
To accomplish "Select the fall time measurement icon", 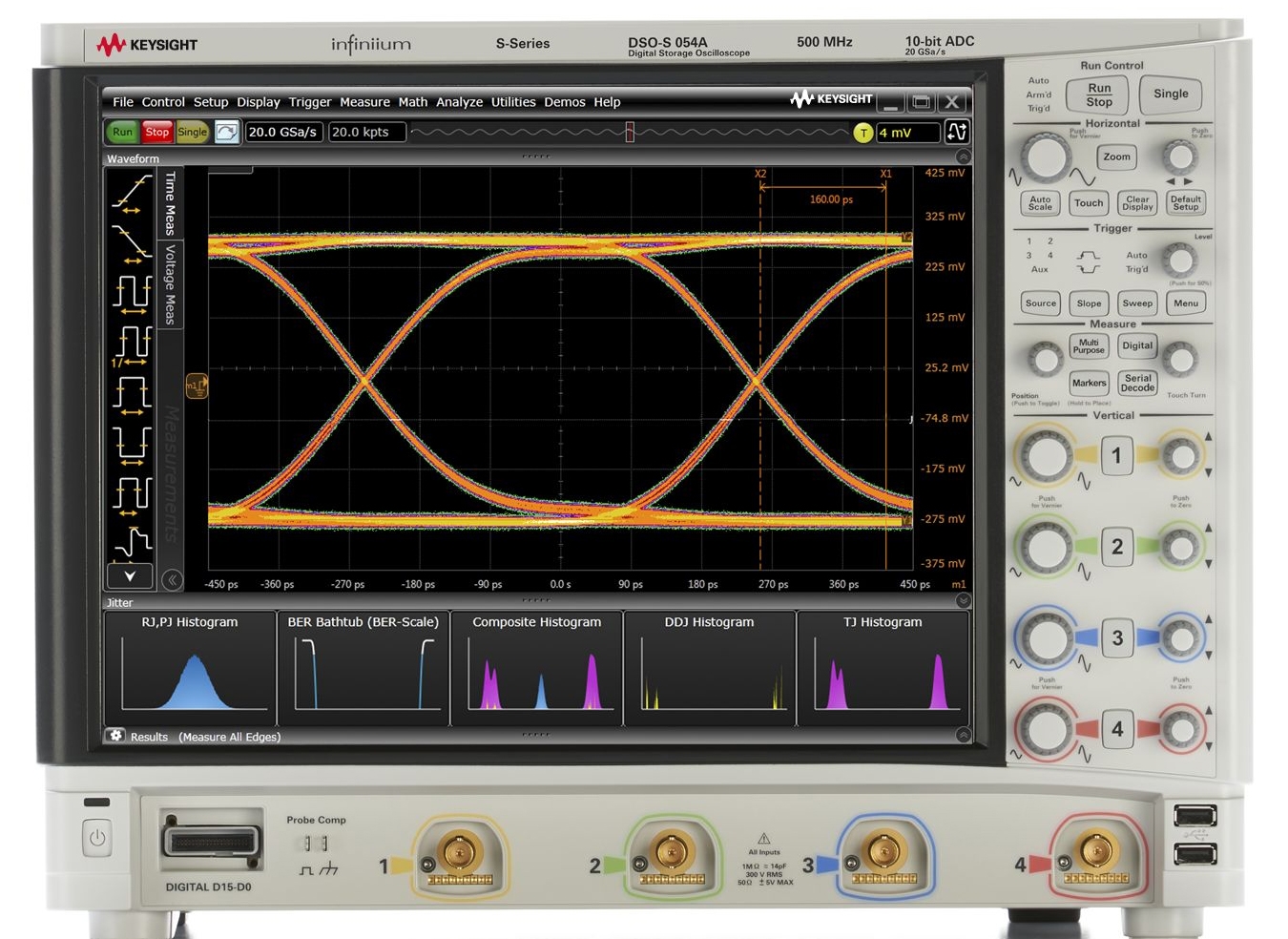I will (131, 242).
